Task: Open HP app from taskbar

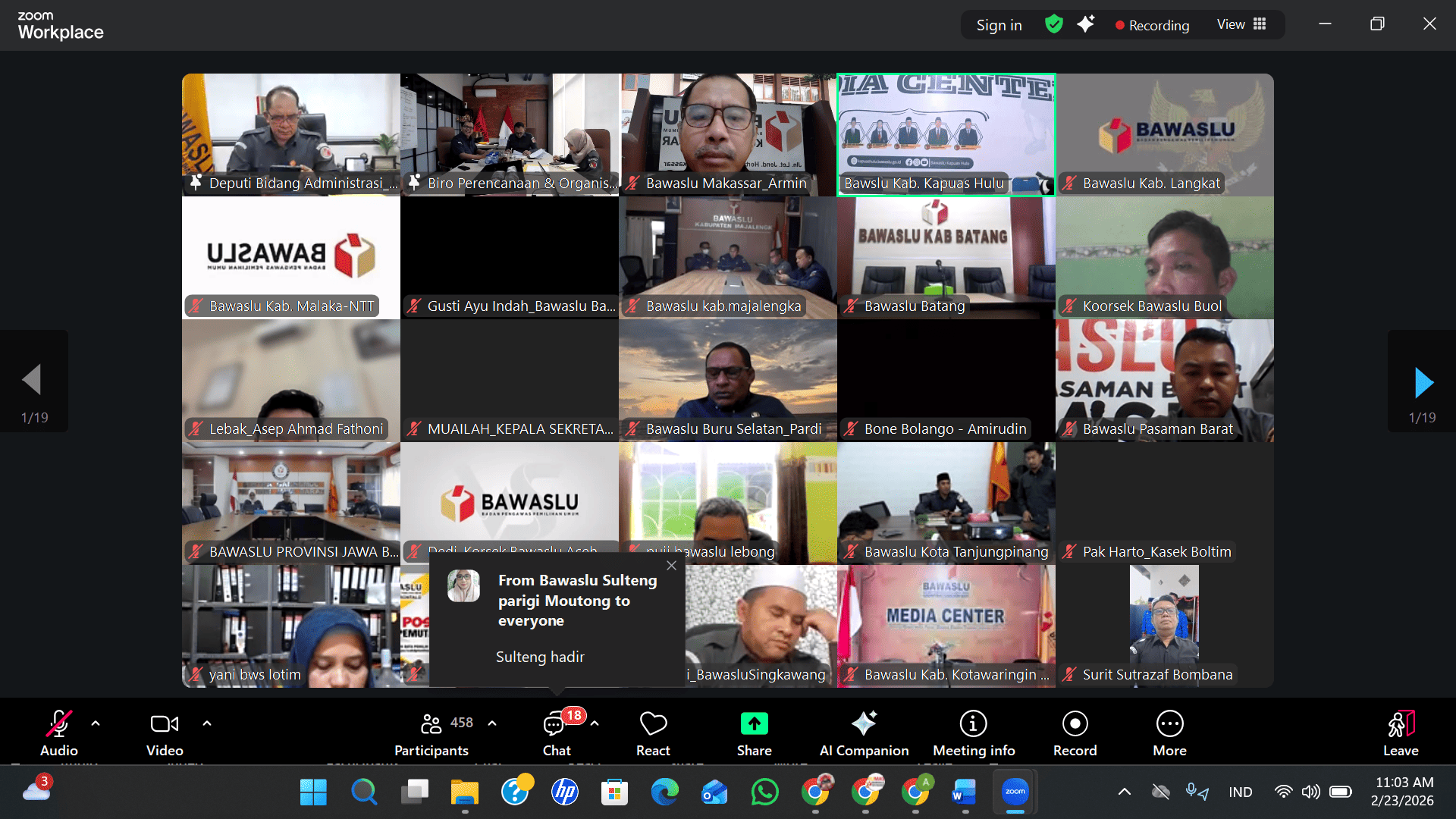Action: 564,792
